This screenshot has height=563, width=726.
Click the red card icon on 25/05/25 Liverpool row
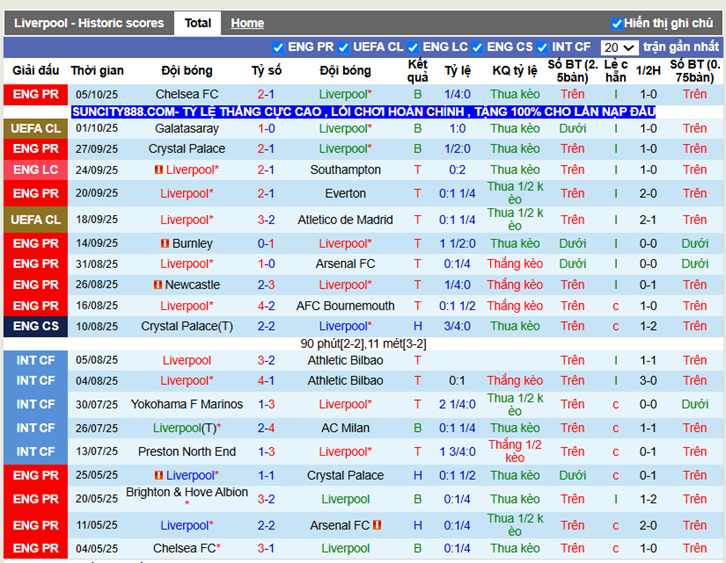(x=158, y=476)
